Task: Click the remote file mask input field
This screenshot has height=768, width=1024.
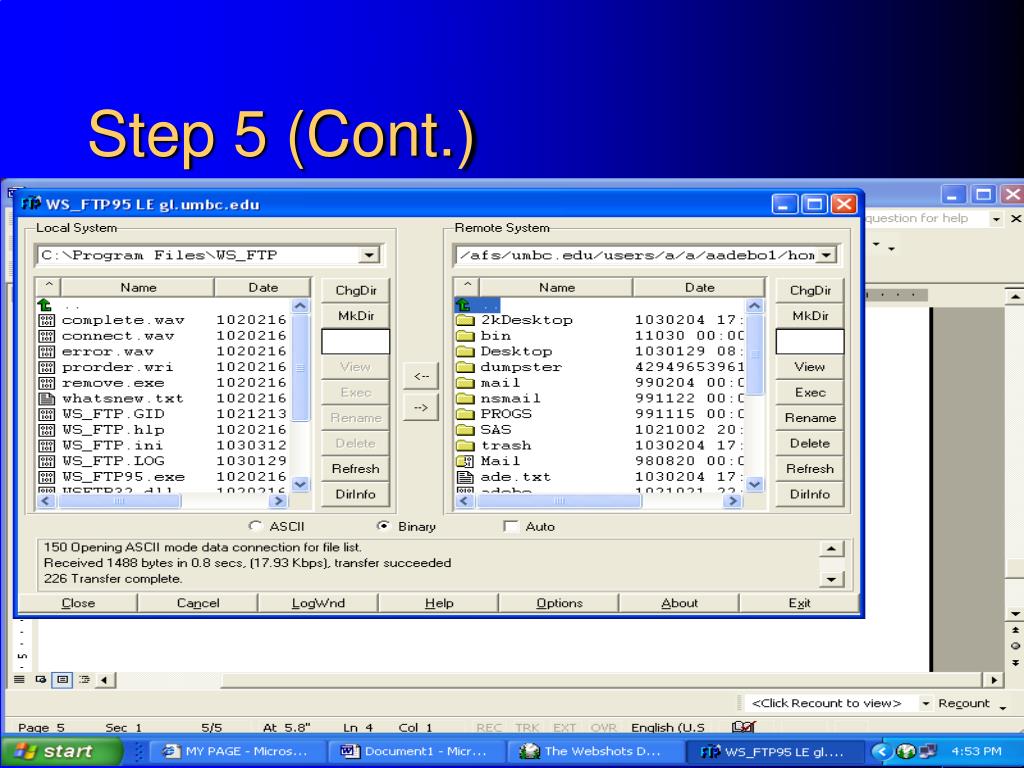Action: 810,342
